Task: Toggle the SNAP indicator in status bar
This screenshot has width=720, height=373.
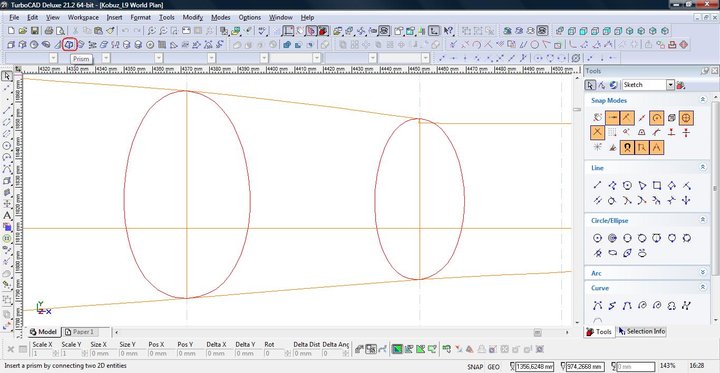Action: click(x=475, y=367)
